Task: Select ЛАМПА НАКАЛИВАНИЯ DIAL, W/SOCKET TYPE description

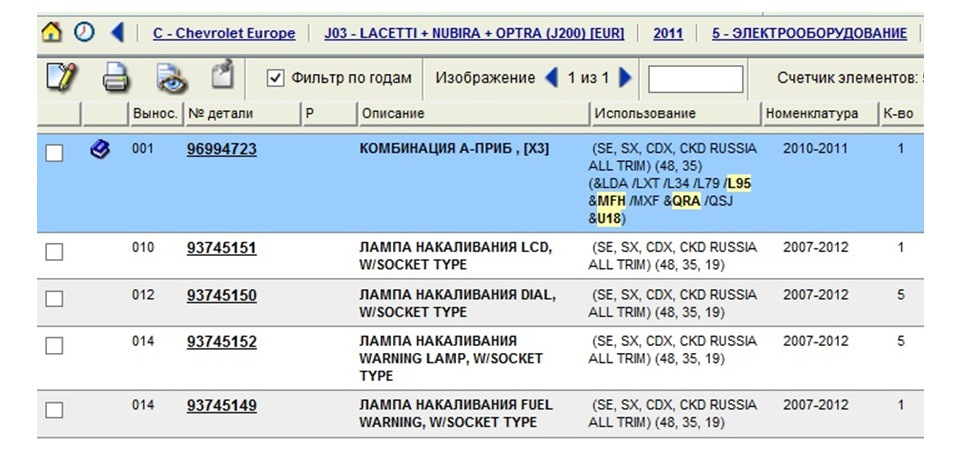Action: [457, 303]
